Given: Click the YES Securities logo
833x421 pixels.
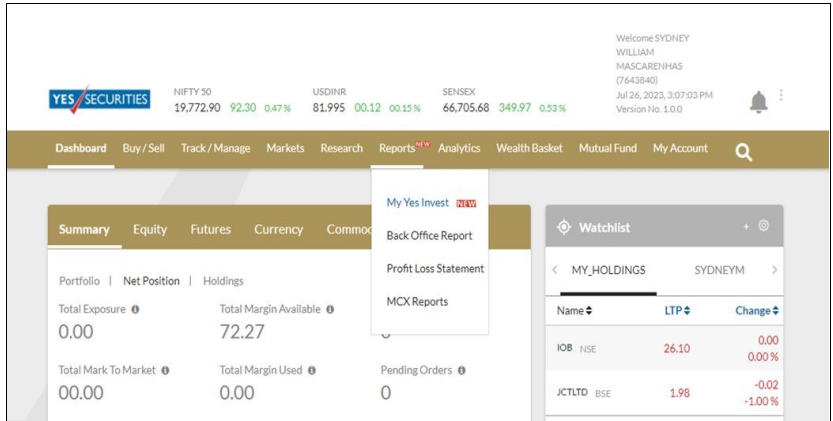Looking at the screenshot, I should pos(99,99).
